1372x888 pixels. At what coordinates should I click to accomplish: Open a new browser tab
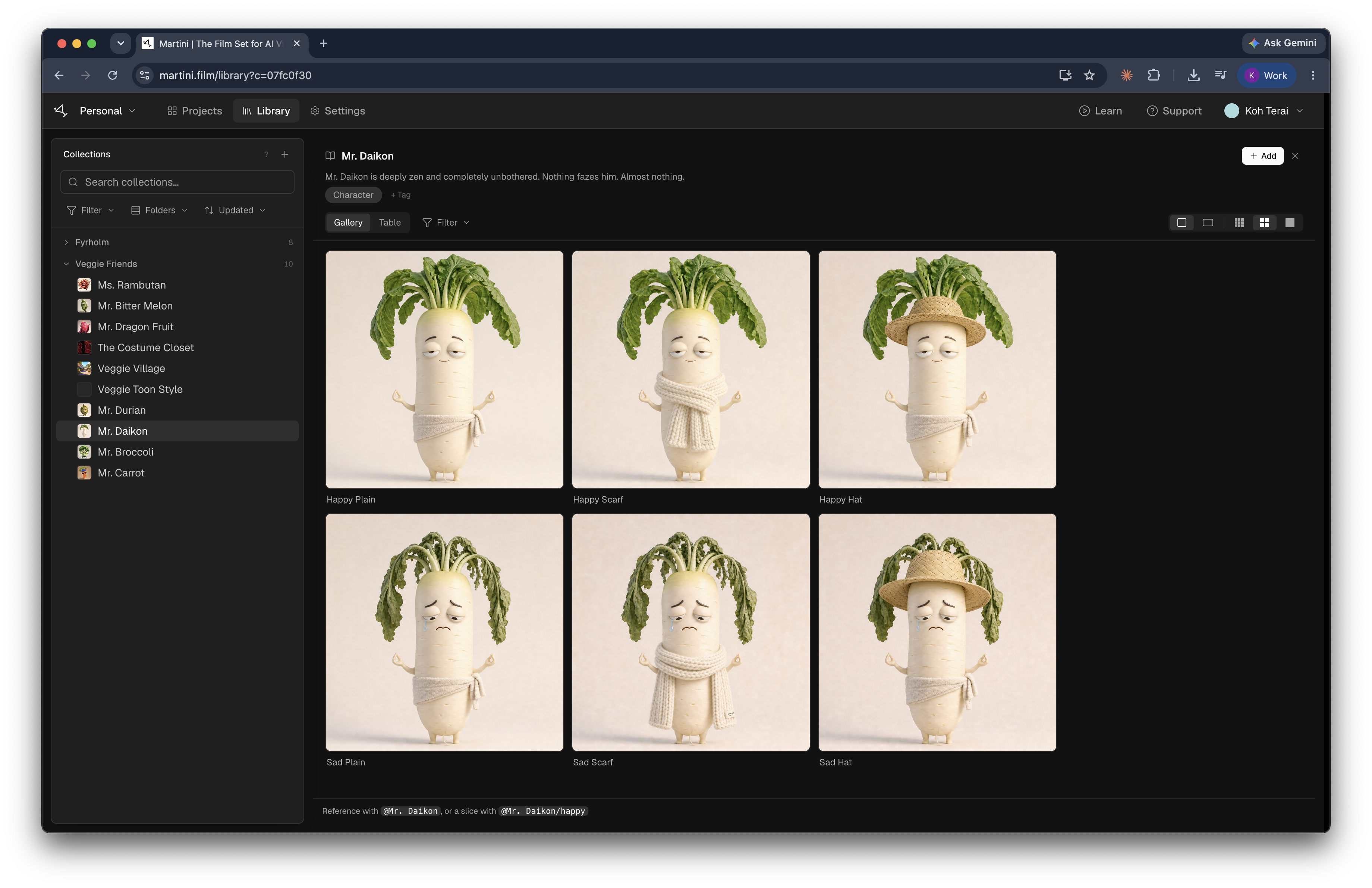coord(323,43)
